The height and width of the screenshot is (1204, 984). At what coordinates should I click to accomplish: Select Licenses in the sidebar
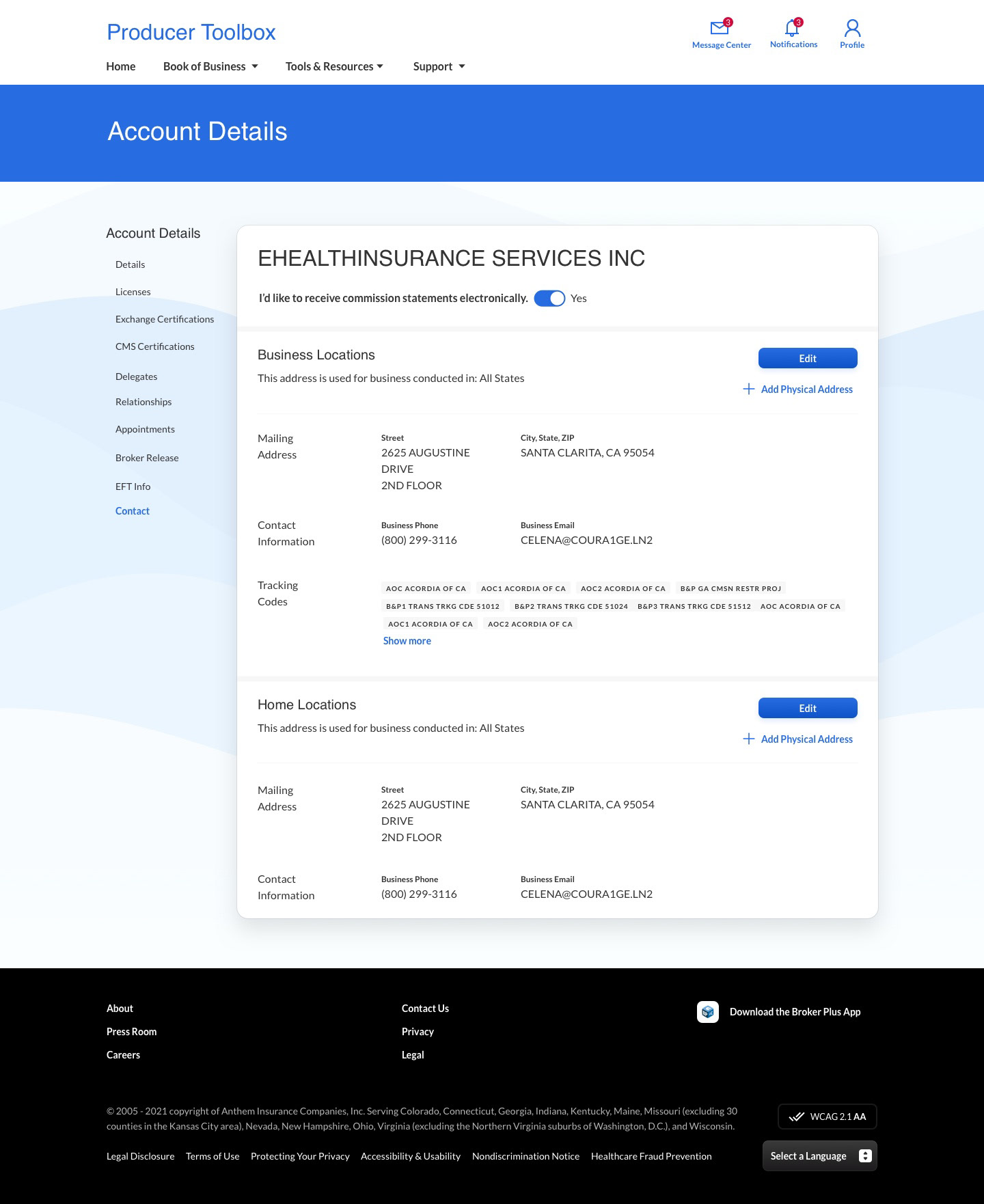[x=133, y=292]
